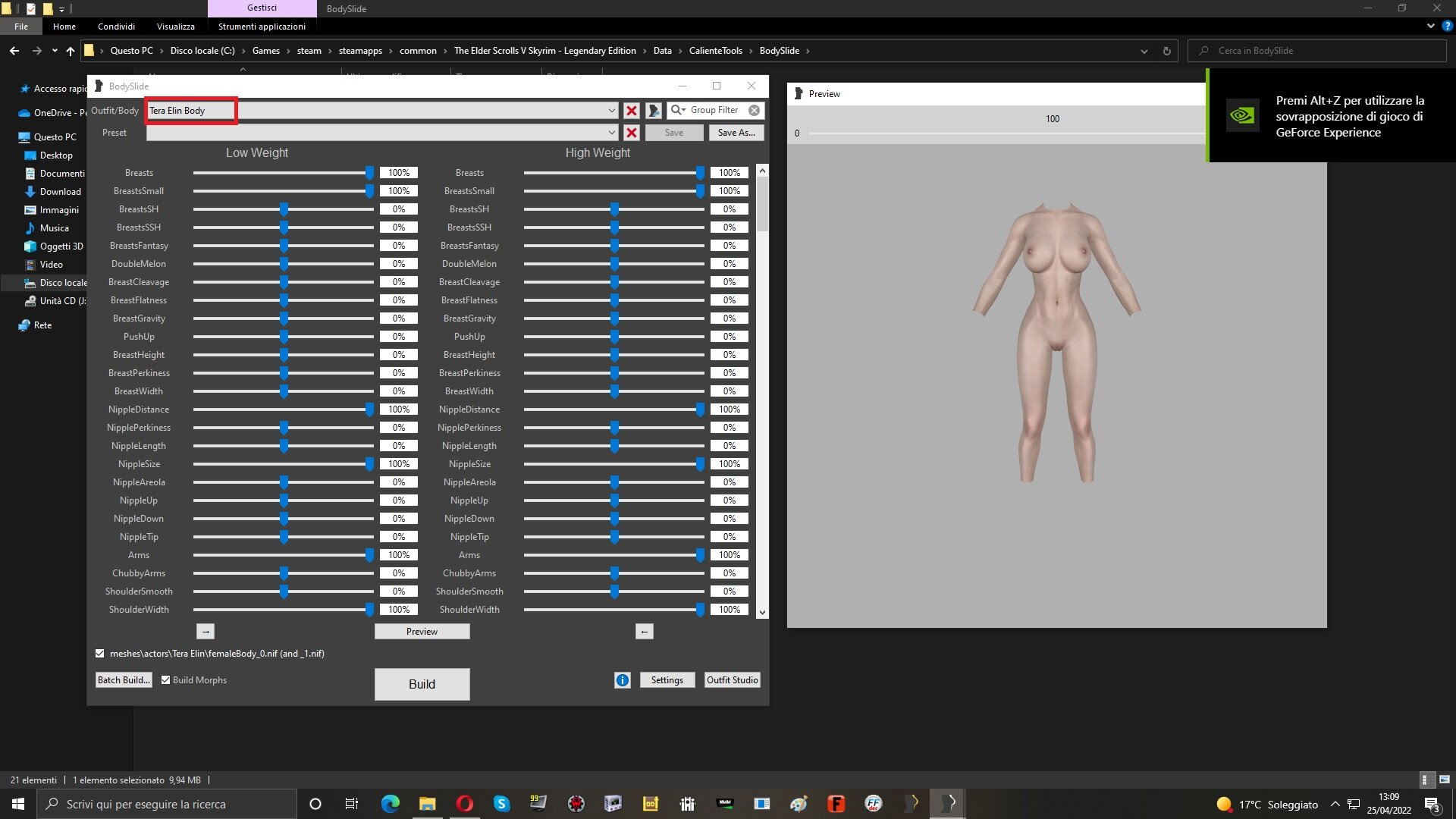Open the Windows Start menu
The width and height of the screenshot is (1456, 819).
coord(18,804)
